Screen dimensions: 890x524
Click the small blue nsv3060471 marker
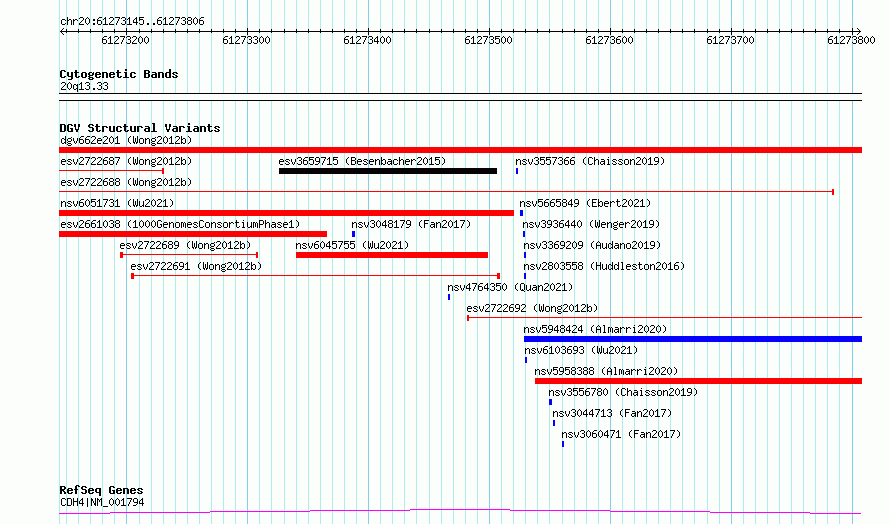click(563, 444)
